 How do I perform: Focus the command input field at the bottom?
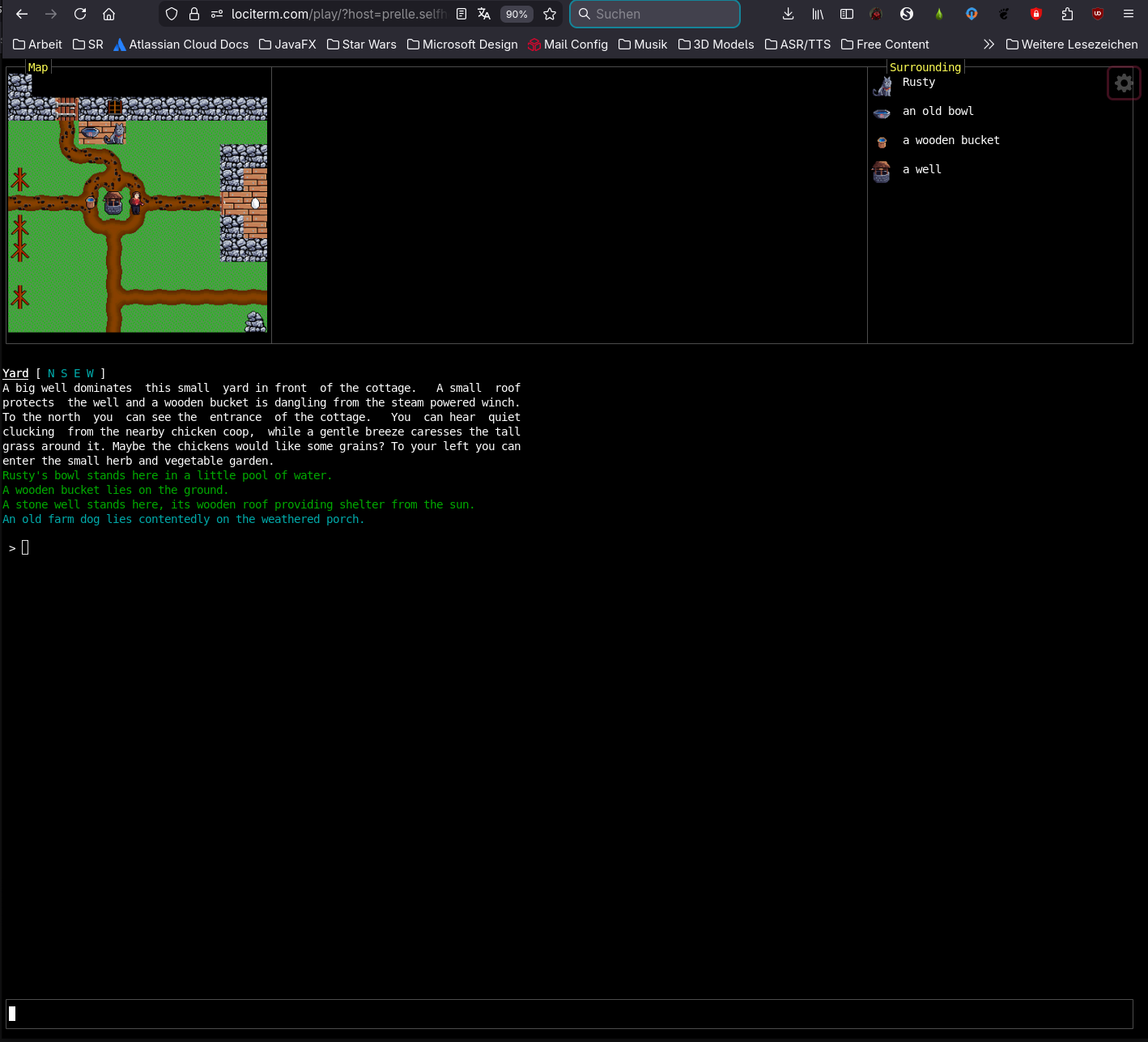click(x=567, y=1013)
